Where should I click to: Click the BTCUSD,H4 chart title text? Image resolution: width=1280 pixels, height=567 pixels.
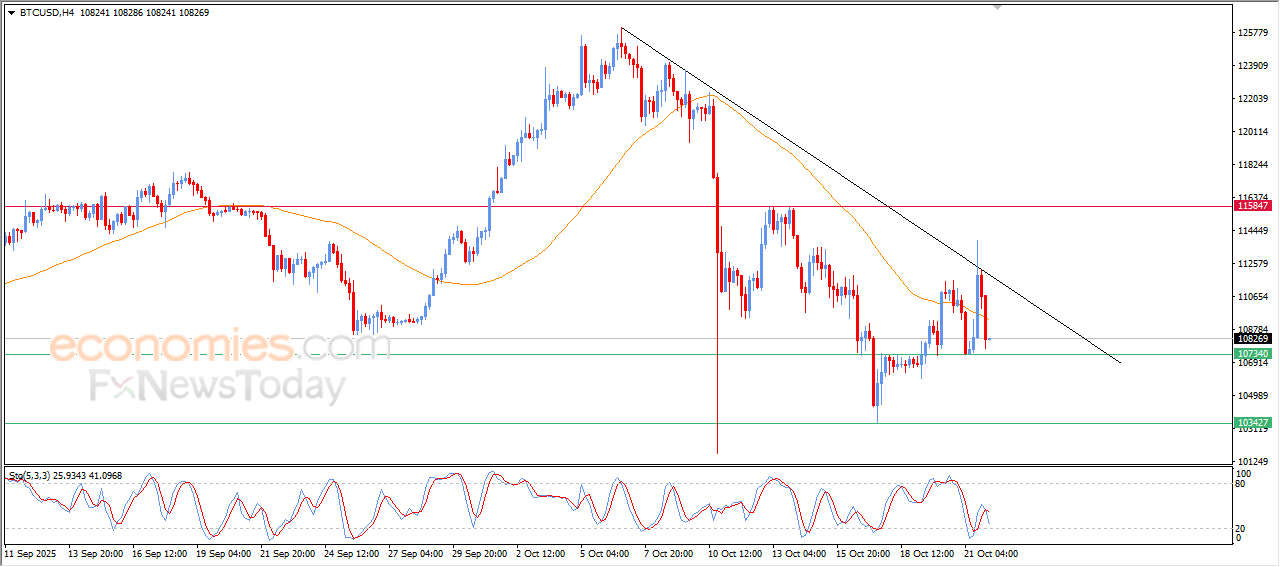[x=46, y=13]
